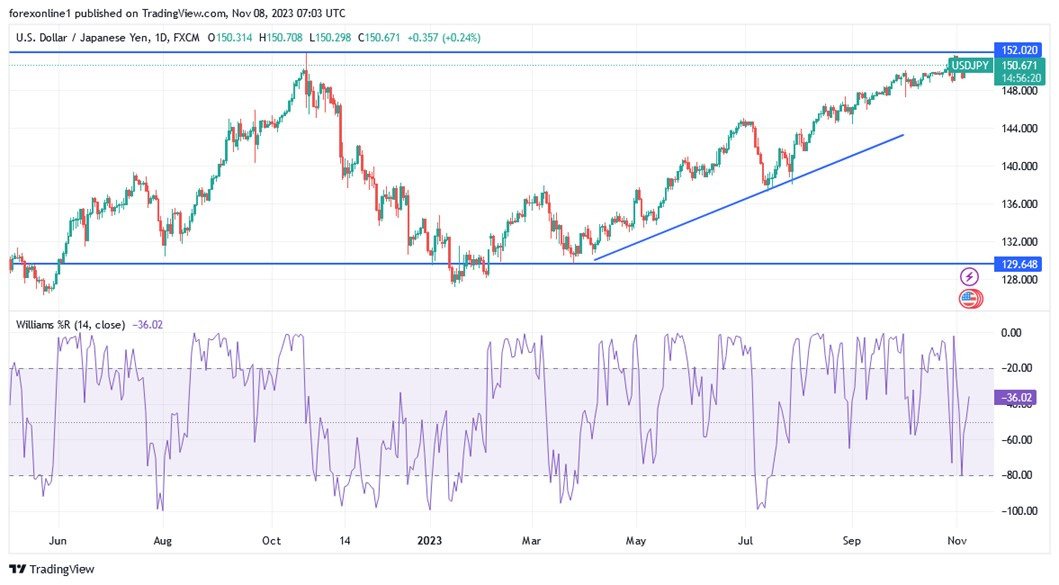Click the forexonline1 username link
Screen dimensions: 1059x585
[41, 13]
